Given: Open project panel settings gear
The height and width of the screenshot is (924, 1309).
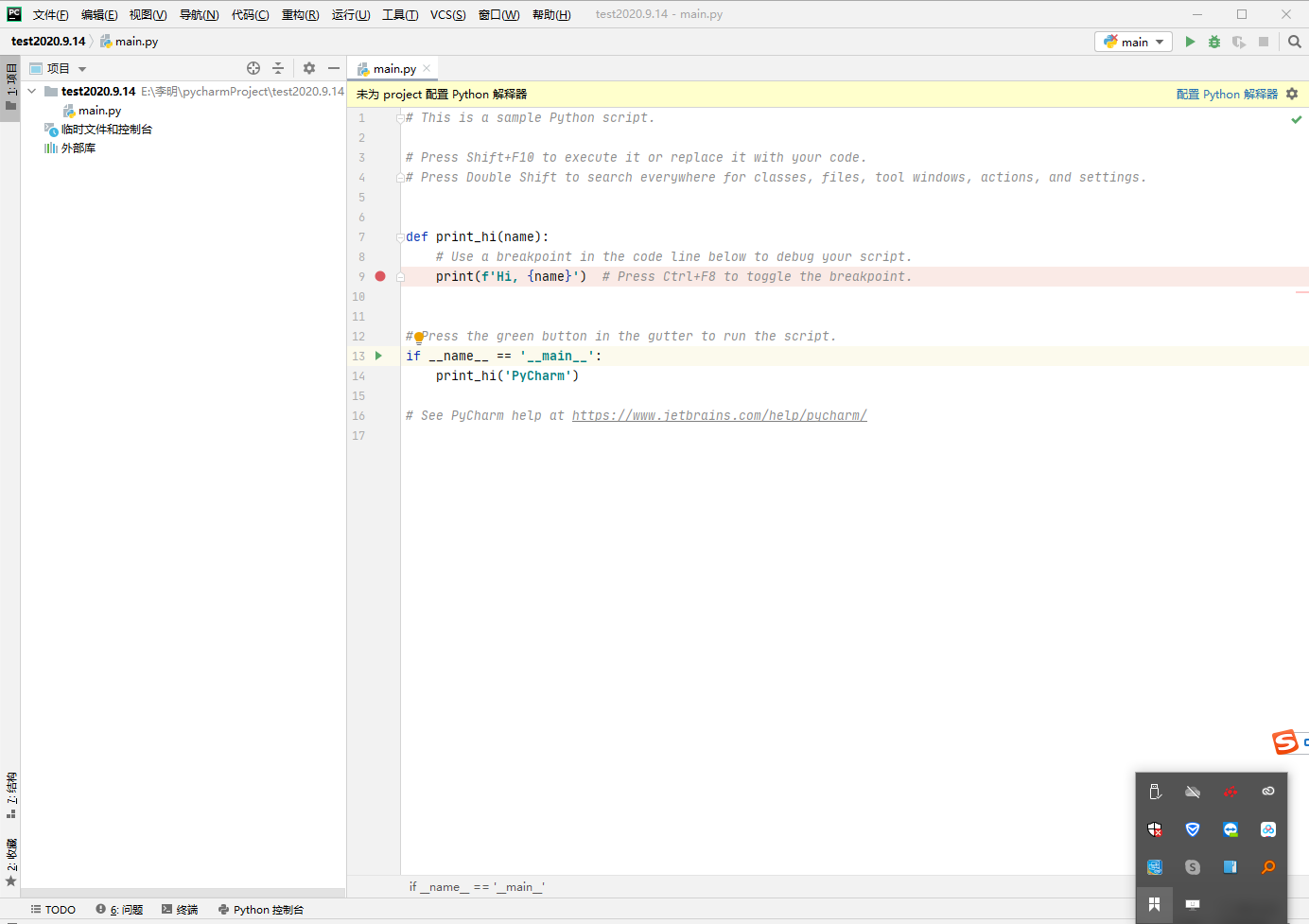Looking at the screenshot, I should click(309, 68).
